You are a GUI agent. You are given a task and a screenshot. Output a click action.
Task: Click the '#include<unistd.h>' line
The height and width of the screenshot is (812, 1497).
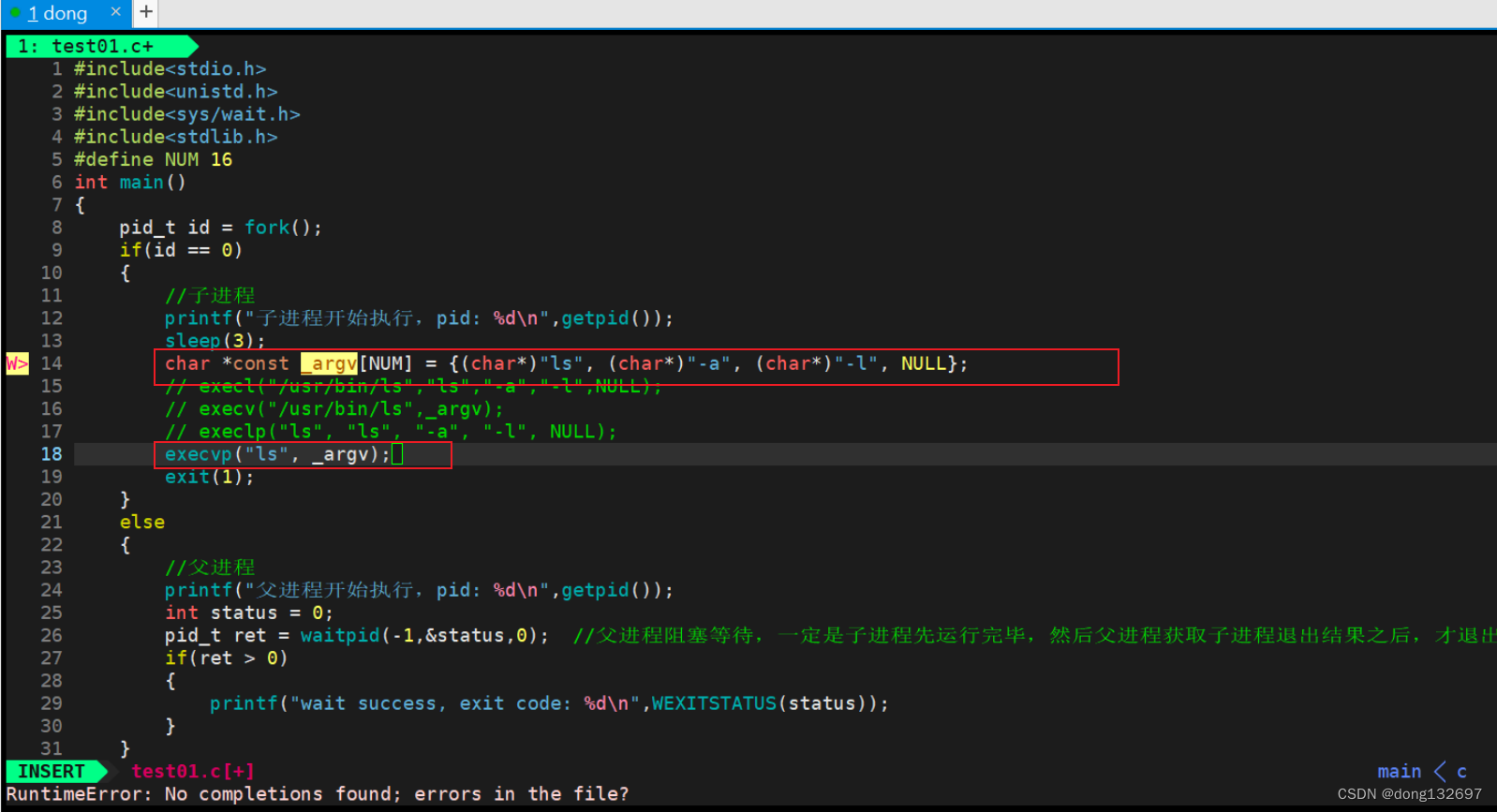[x=176, y=91]
